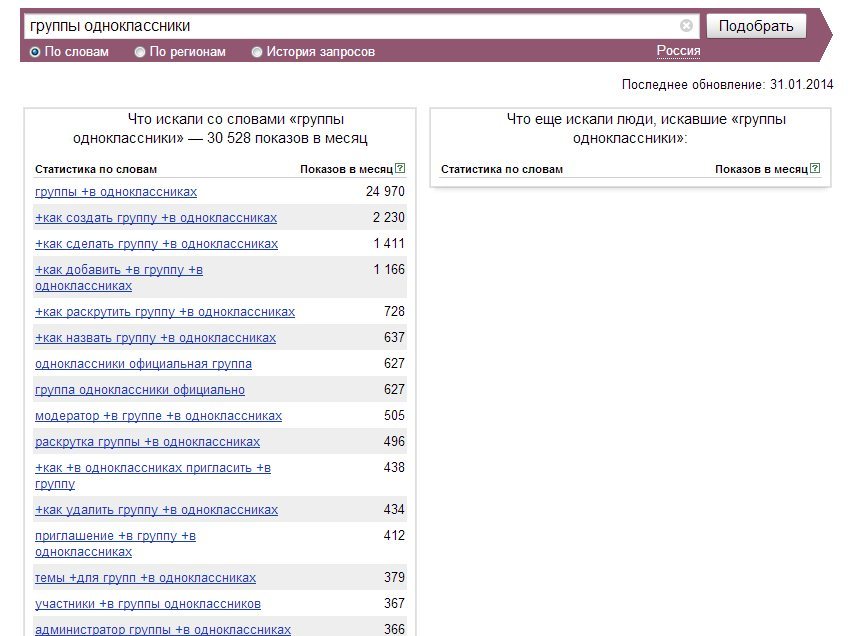Open the help icon beside the left "Показов в месяц"
855x636 pixels.
[x=400, y=168]
